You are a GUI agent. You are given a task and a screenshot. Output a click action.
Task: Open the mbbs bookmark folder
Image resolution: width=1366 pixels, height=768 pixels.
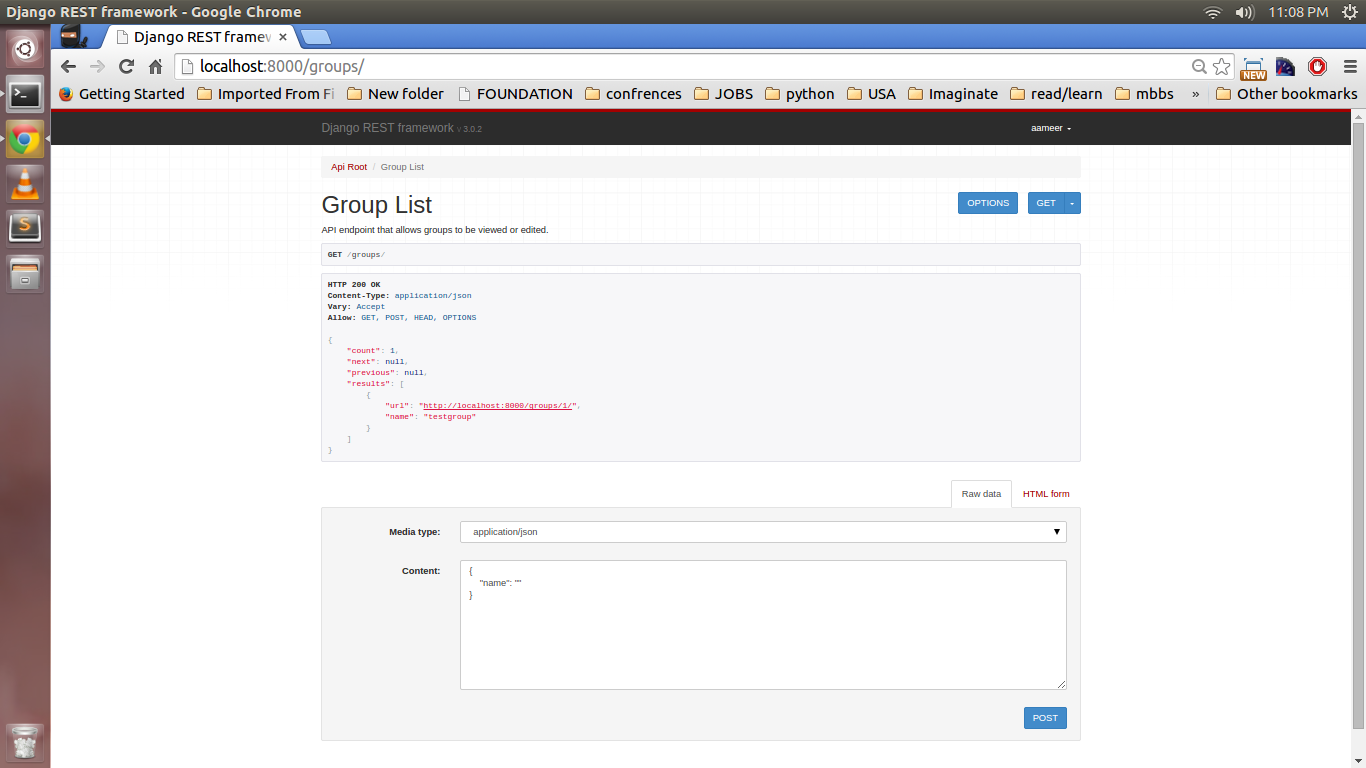point(1144,94)
